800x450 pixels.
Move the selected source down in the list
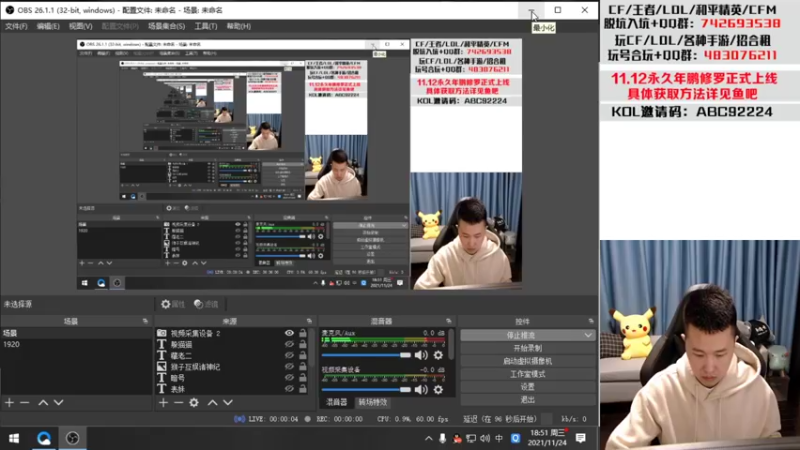tap(228, 403)
